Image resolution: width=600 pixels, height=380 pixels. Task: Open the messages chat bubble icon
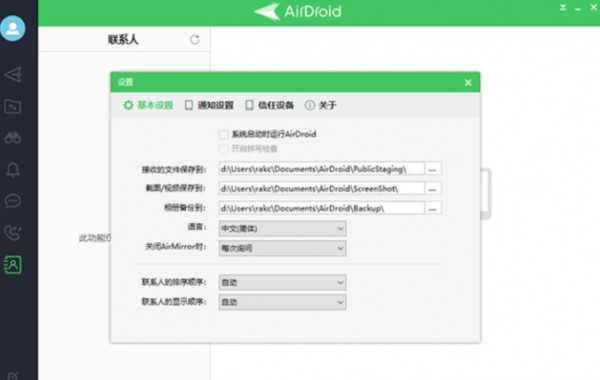click(x=13, y=201)
